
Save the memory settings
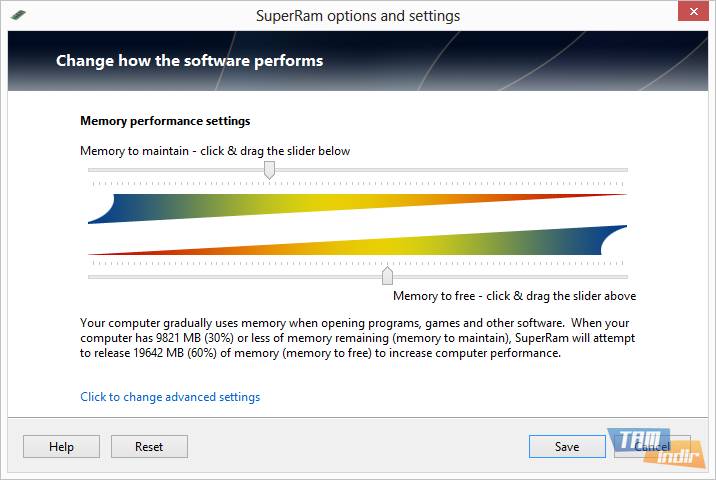567,447
